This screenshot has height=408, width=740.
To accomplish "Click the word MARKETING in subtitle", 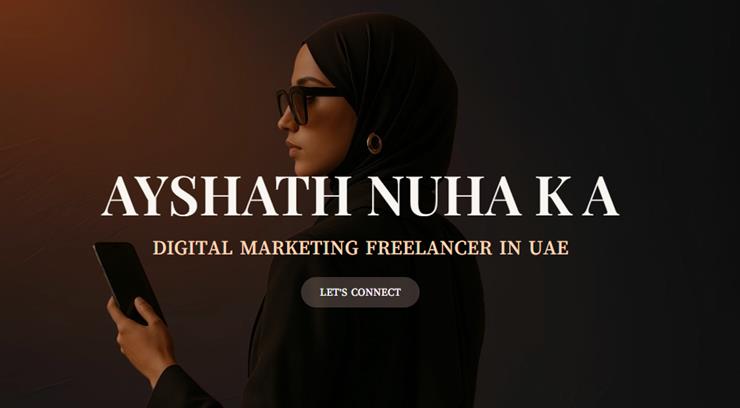I will 299,248.
